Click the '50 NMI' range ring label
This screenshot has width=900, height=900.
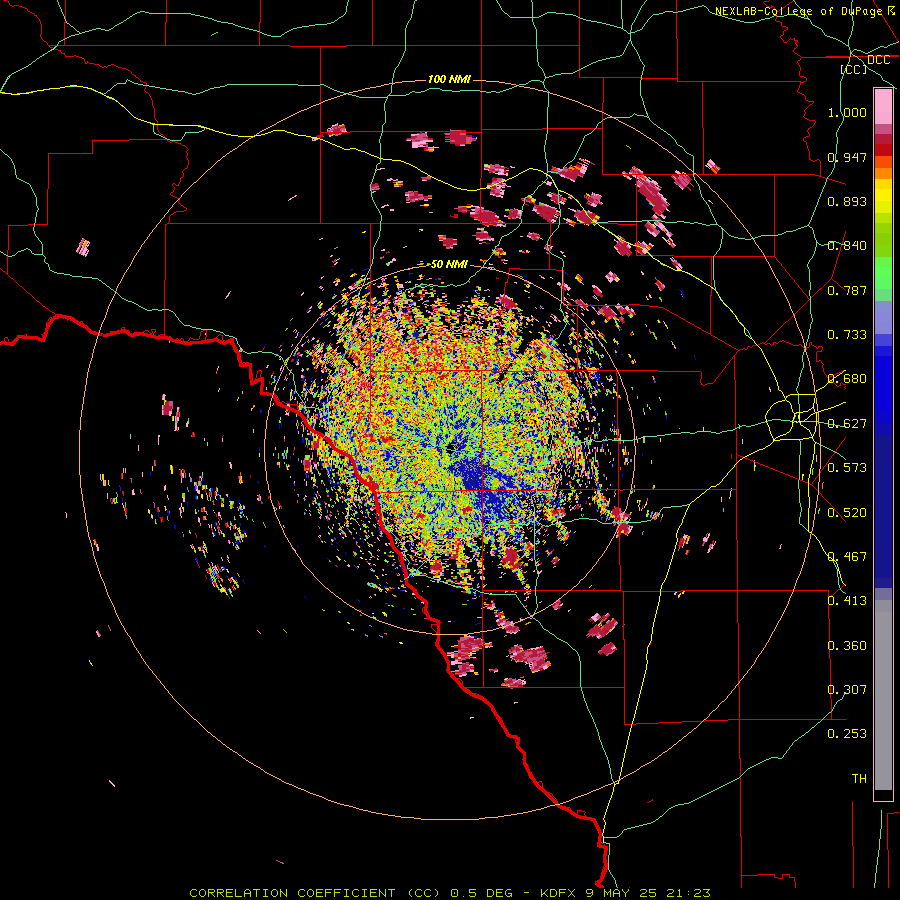point(449,264)
